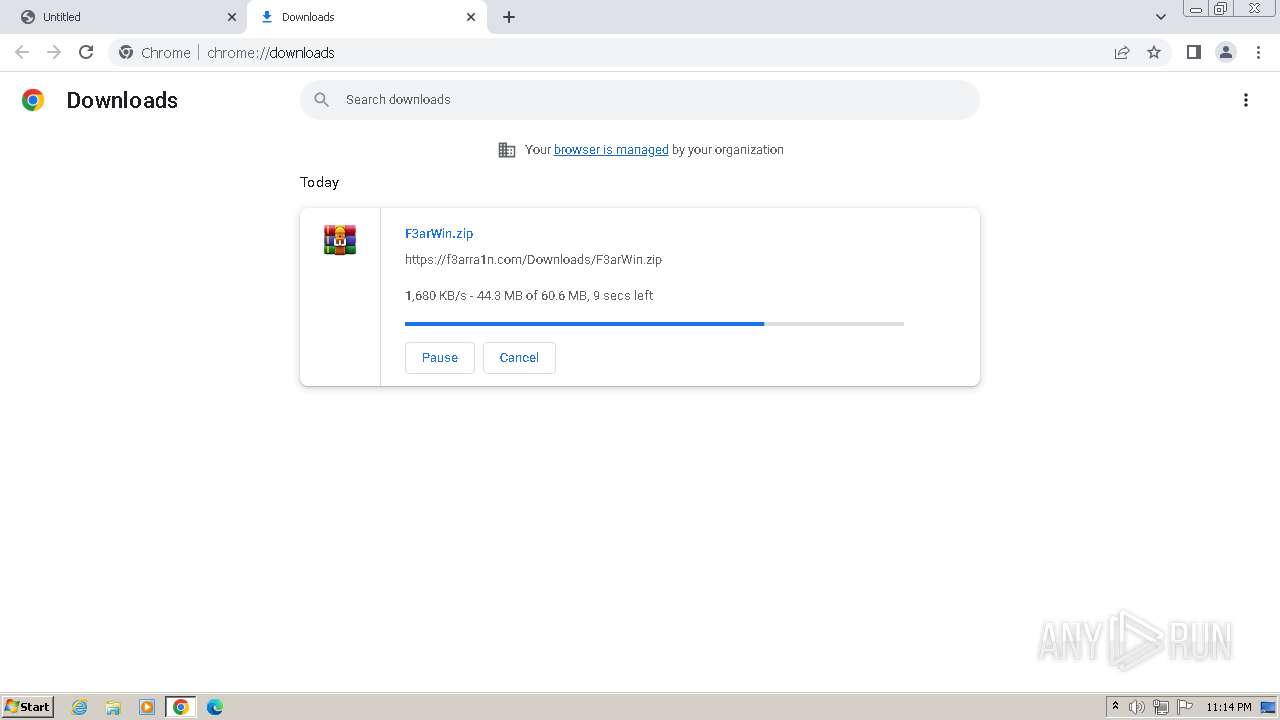Click the 11:14 PM taskbar clock
This screenshot has height=720, width=1280.
[1229, 707]
